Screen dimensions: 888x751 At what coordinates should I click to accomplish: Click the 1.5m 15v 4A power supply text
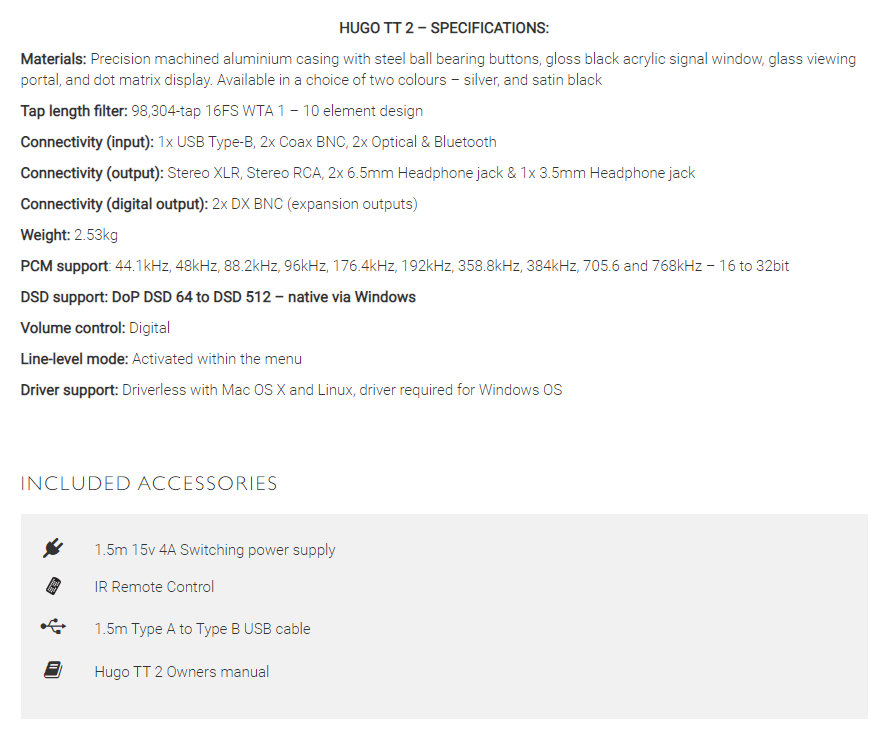[x=215, y=550]
